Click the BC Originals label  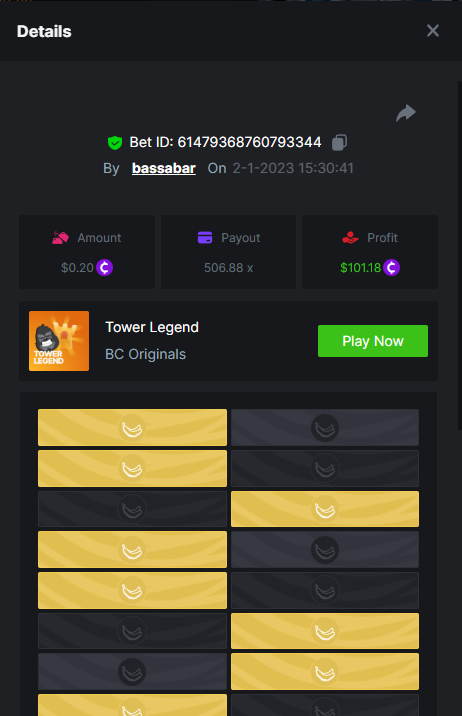point(146,354)
